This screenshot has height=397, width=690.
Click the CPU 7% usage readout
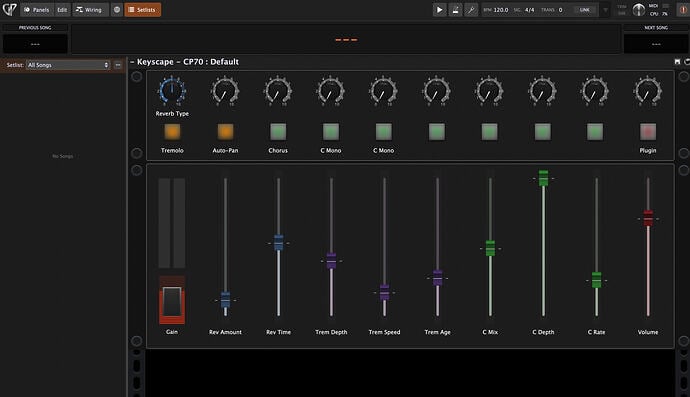click(659, 14)
